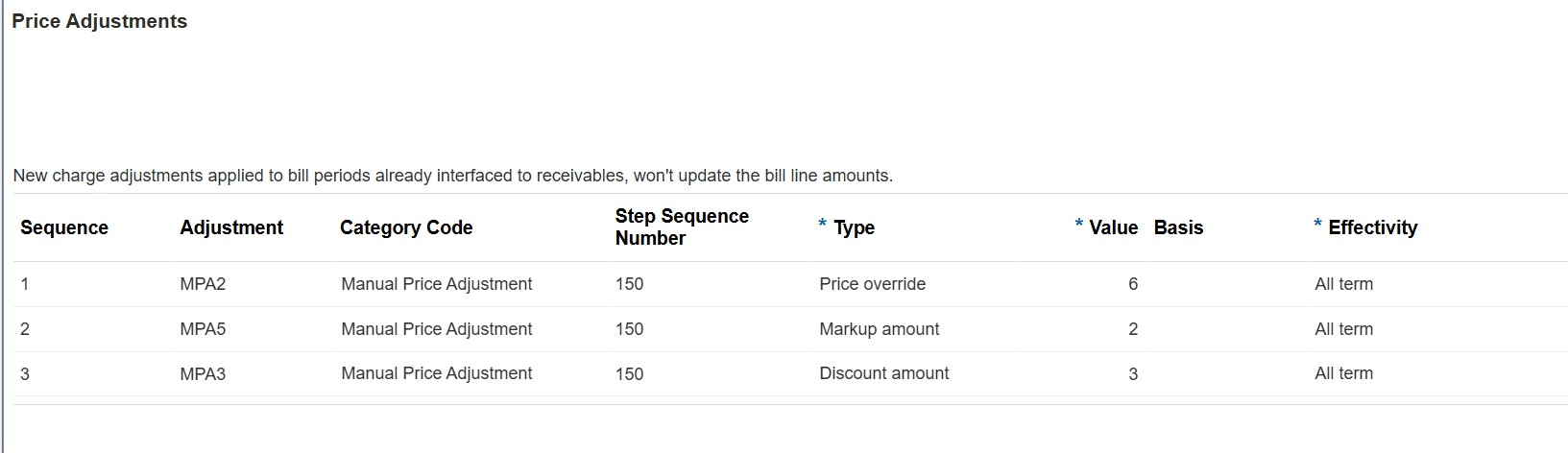Click the Value column header

coord(1113,227)
